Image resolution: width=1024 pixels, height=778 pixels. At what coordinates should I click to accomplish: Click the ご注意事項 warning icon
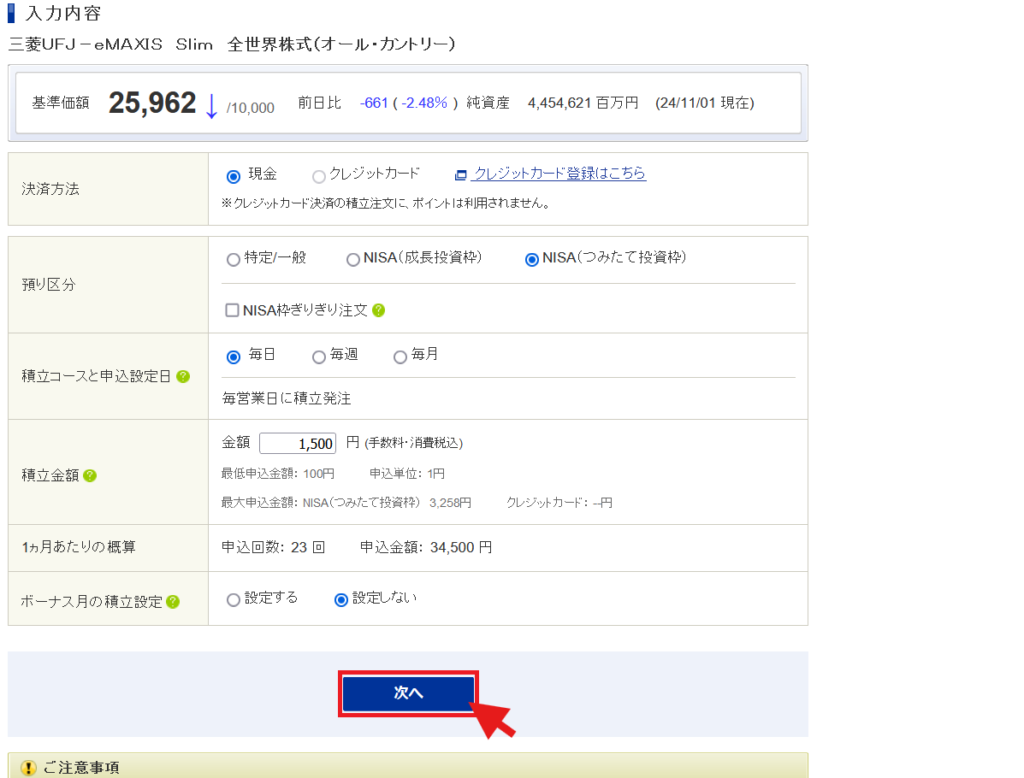tap(28, 768)
